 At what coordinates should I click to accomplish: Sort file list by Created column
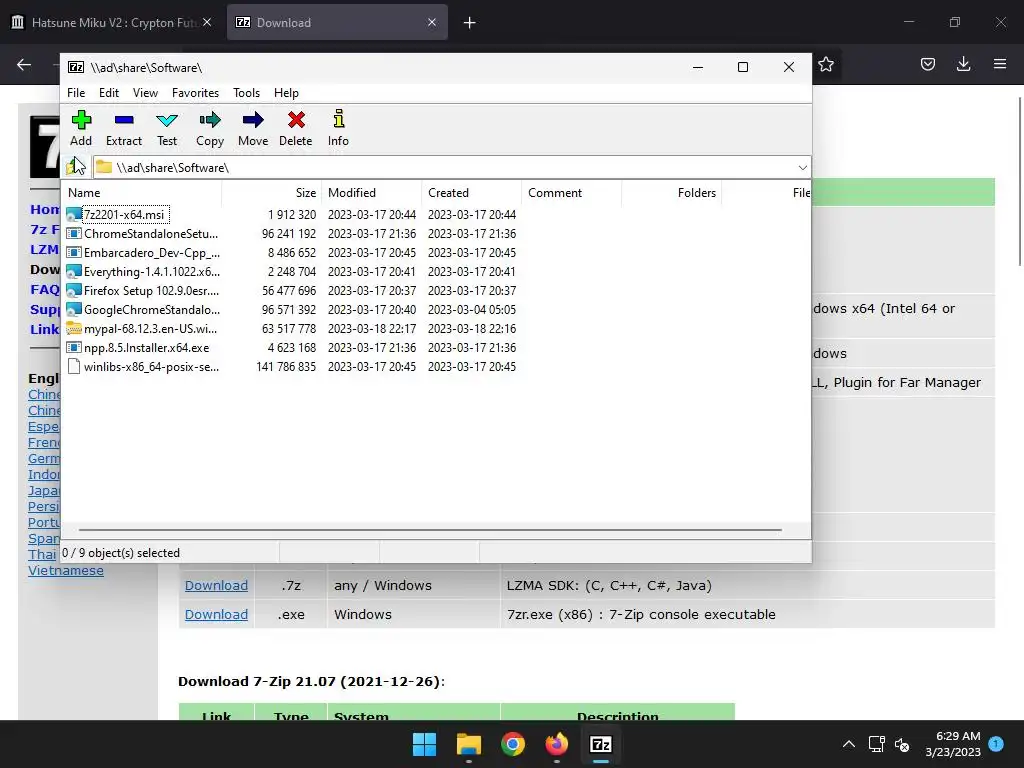(472, 193)
